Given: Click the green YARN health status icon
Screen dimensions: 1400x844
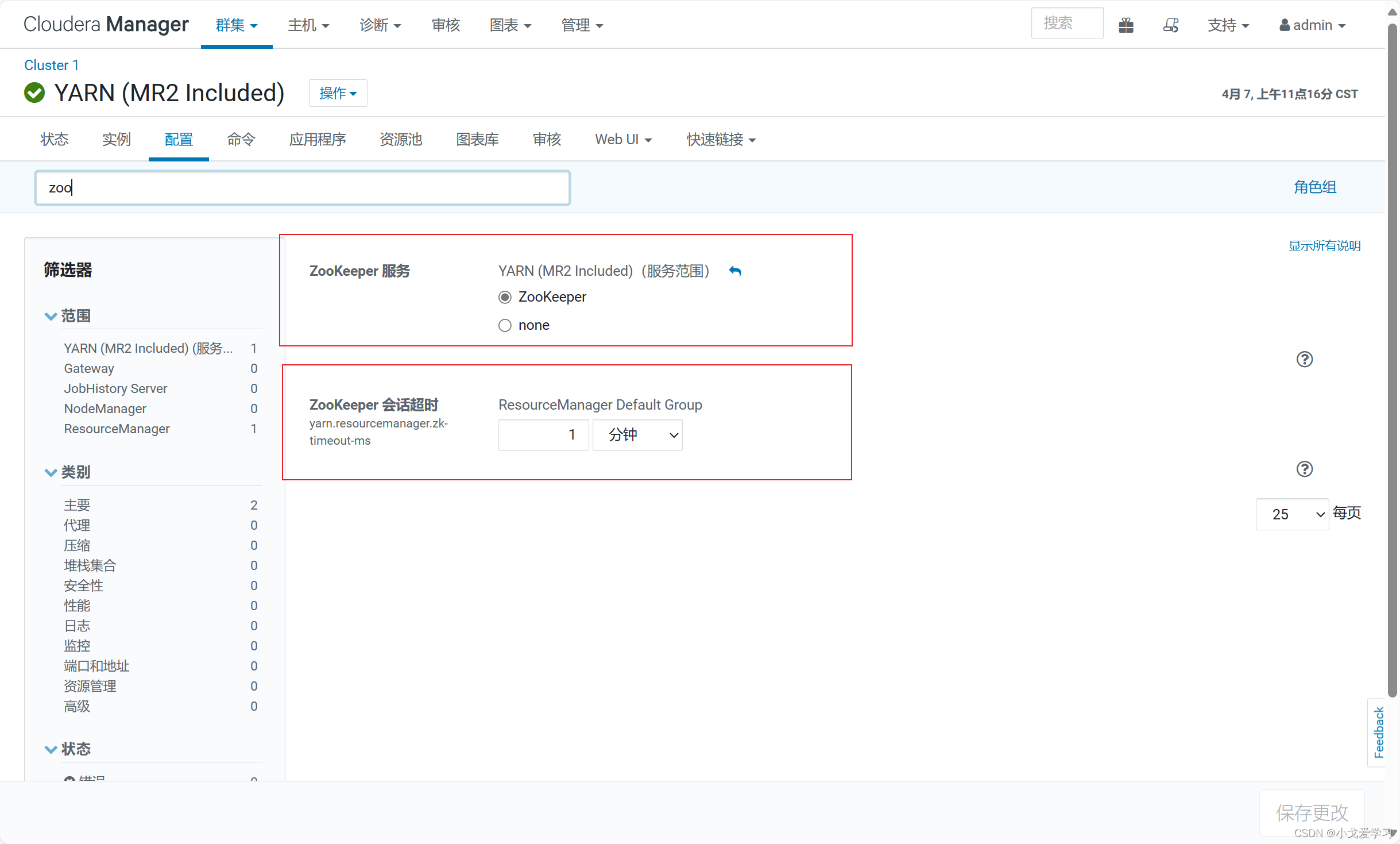Looking at the screenshot, I should pos(34,93).
